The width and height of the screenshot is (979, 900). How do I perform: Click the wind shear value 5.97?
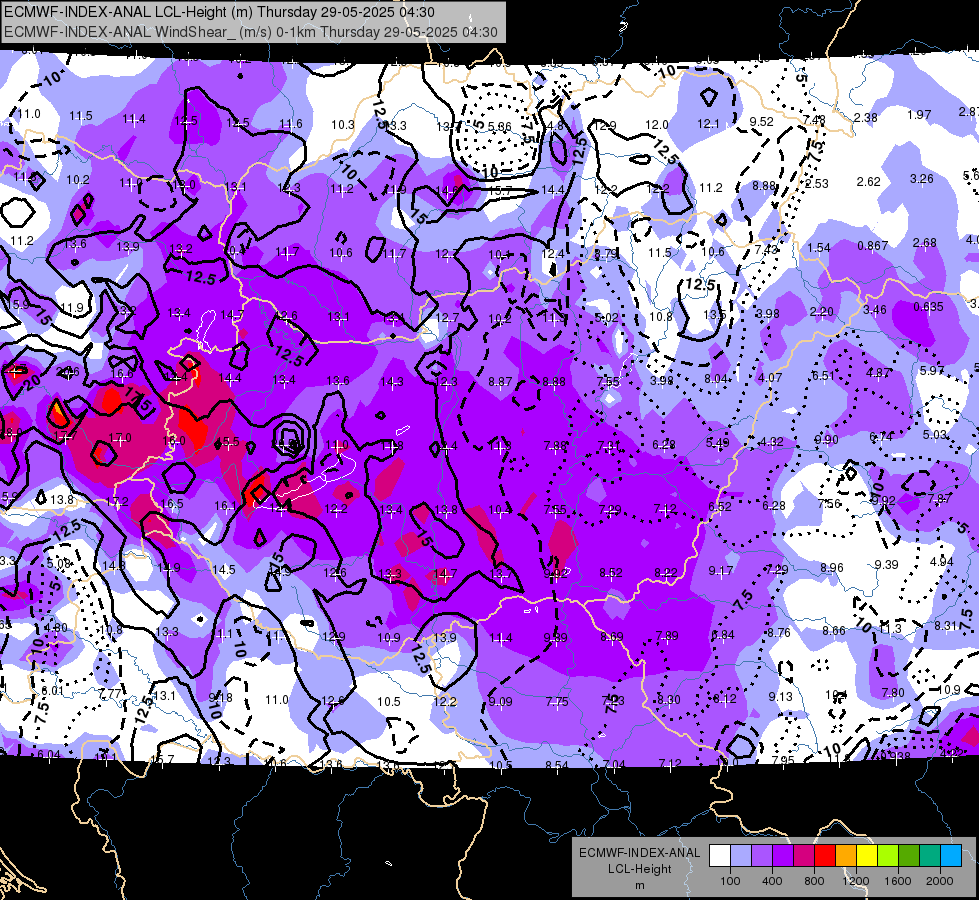coord(932,370)
